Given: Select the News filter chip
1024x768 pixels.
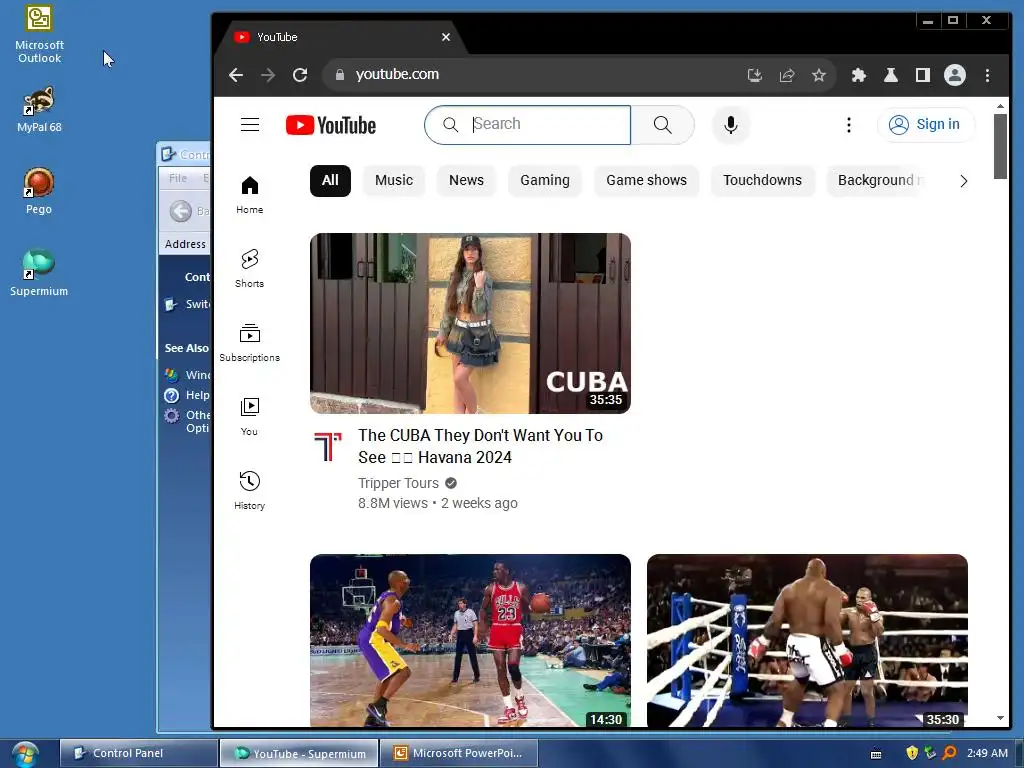Looking at the screenshot, I should 466,180.
